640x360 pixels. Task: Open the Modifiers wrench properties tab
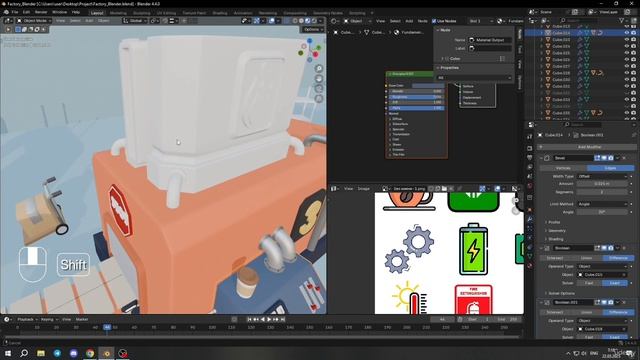click(x=530, y=219)
